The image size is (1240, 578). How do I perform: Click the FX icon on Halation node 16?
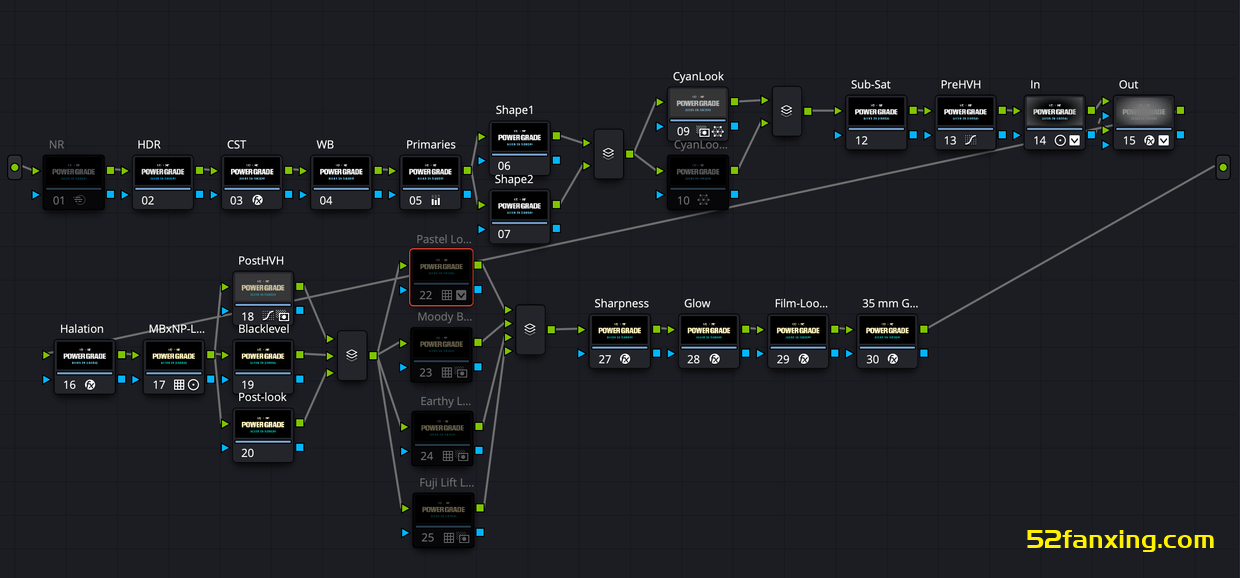(90, 385)
